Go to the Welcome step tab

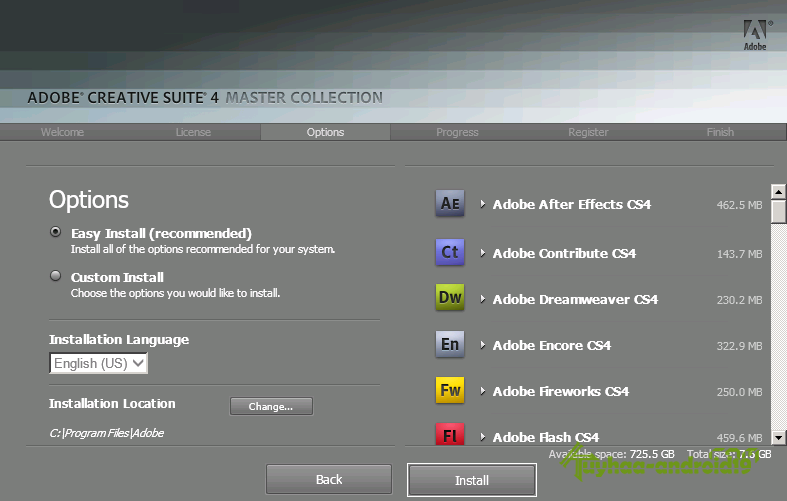point(62,132)
